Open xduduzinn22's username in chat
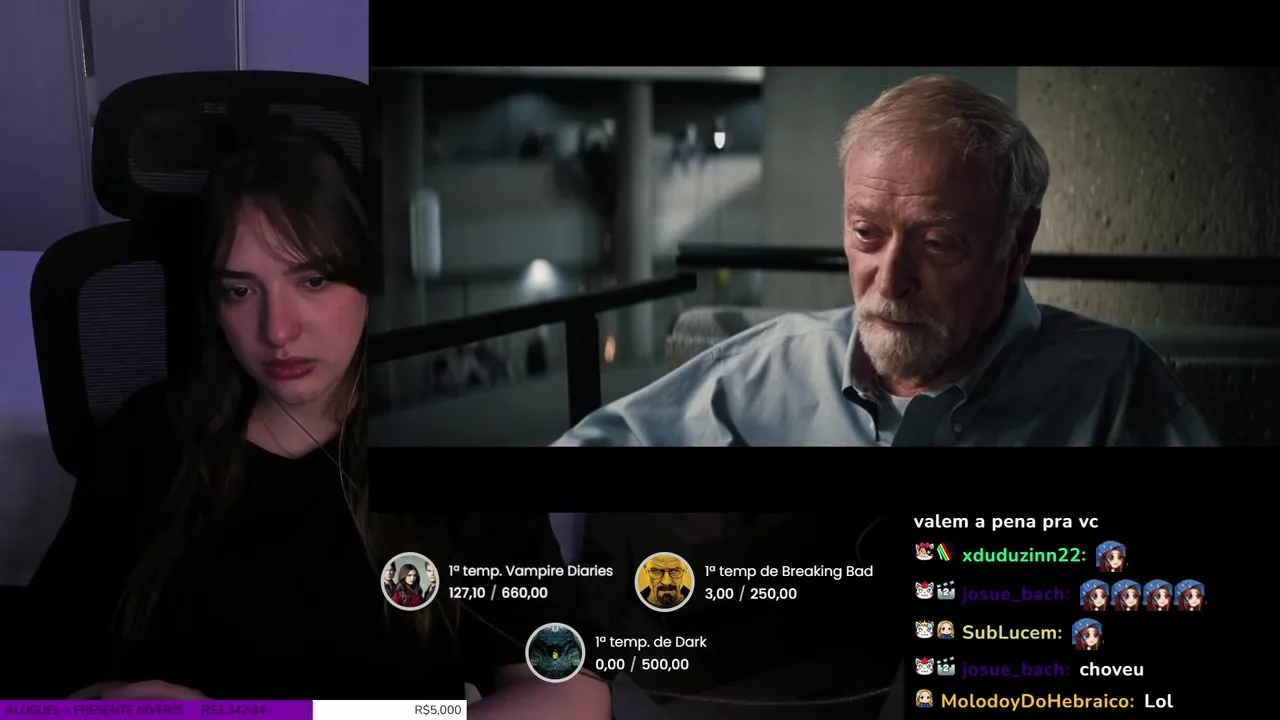The image size is (1280, 720). click(1024, 555)
